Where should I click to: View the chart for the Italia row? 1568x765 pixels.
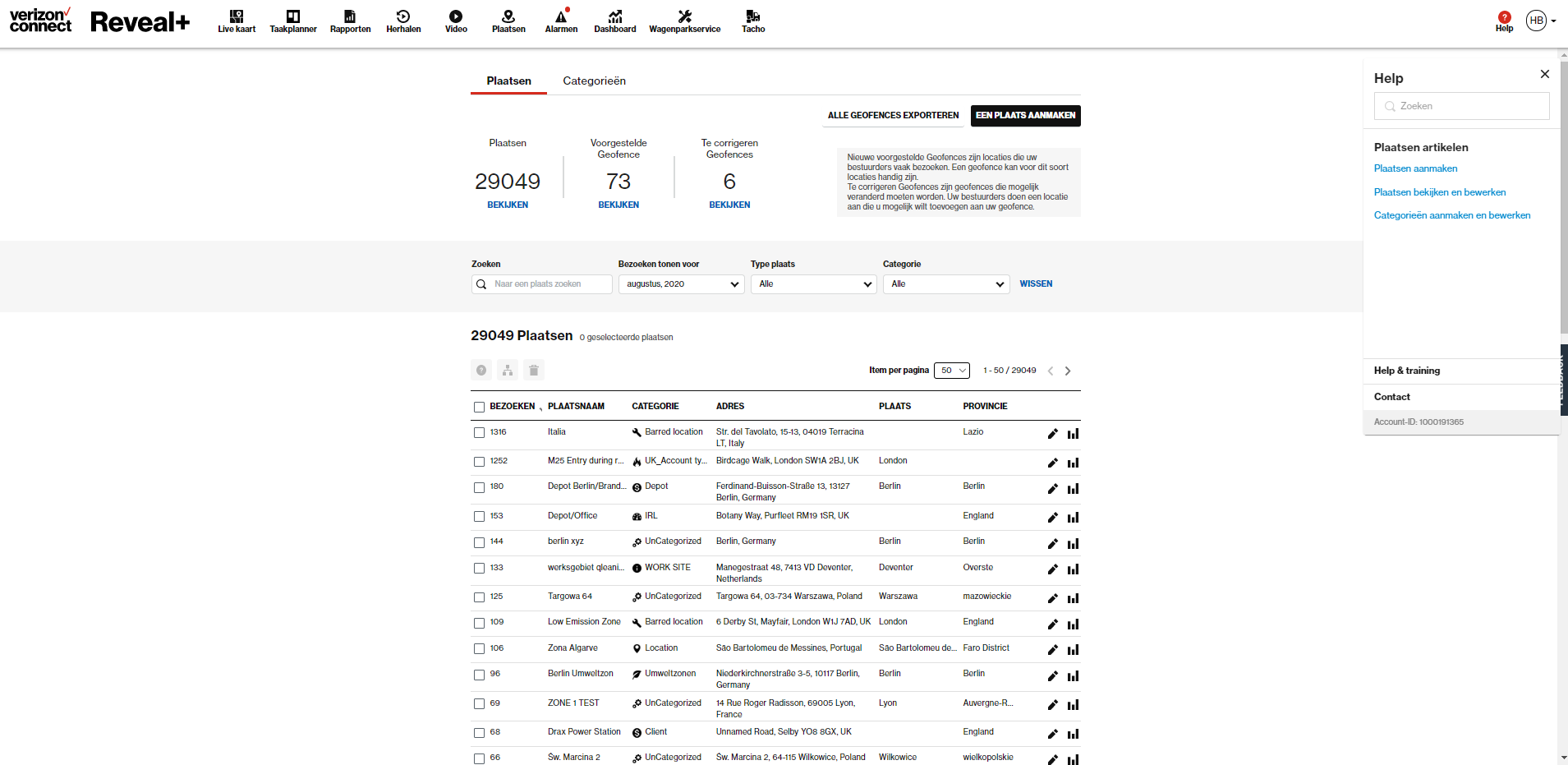point(1073,434)
